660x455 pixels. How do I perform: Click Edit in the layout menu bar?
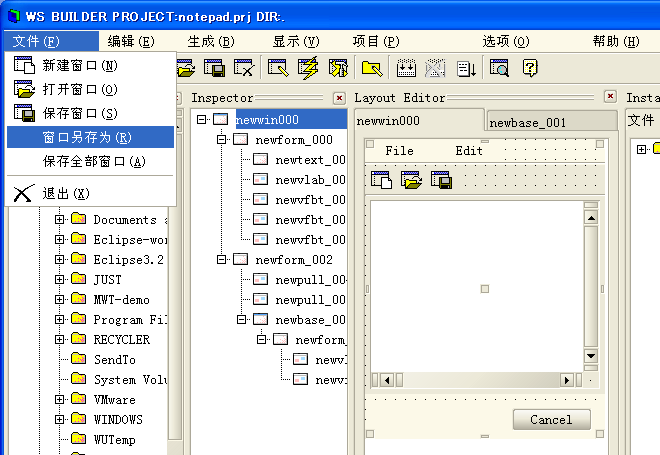(469, 150)
